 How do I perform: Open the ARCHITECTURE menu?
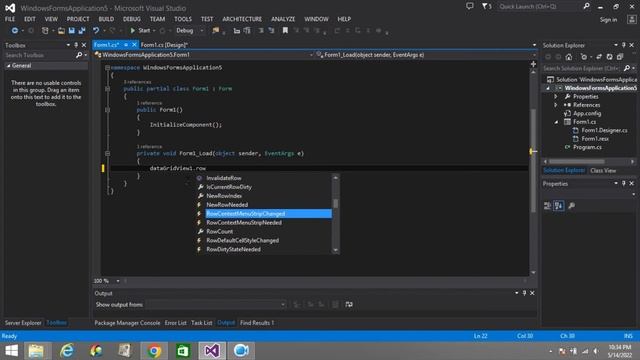pyautogui.click(x=242, y=19)
